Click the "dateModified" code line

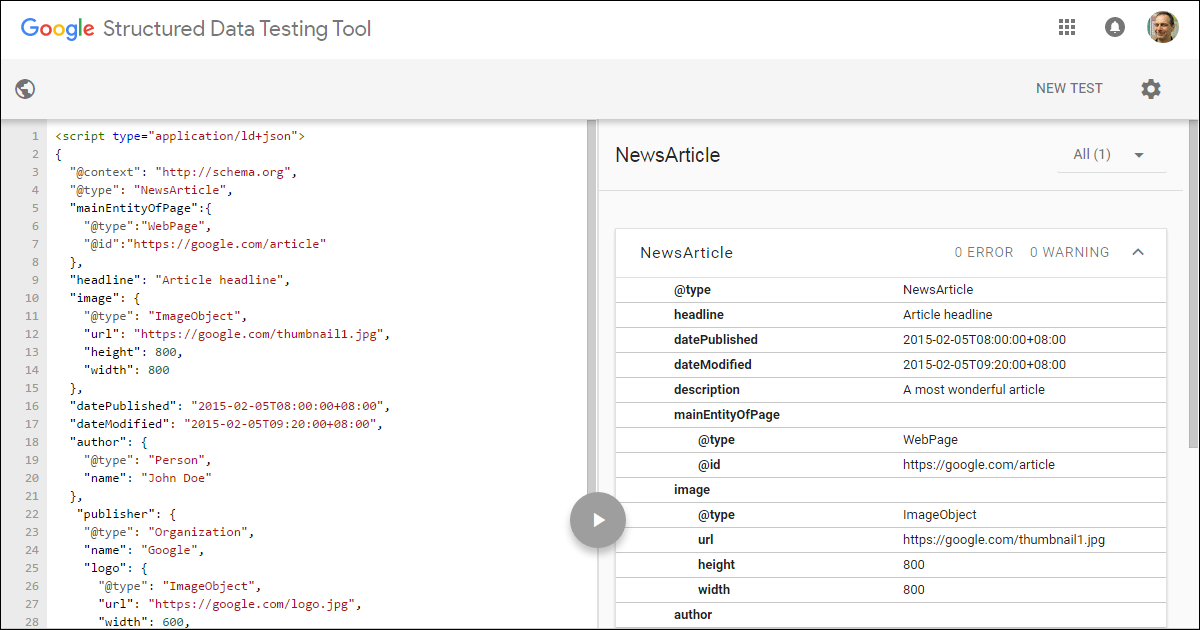point(226,424)
